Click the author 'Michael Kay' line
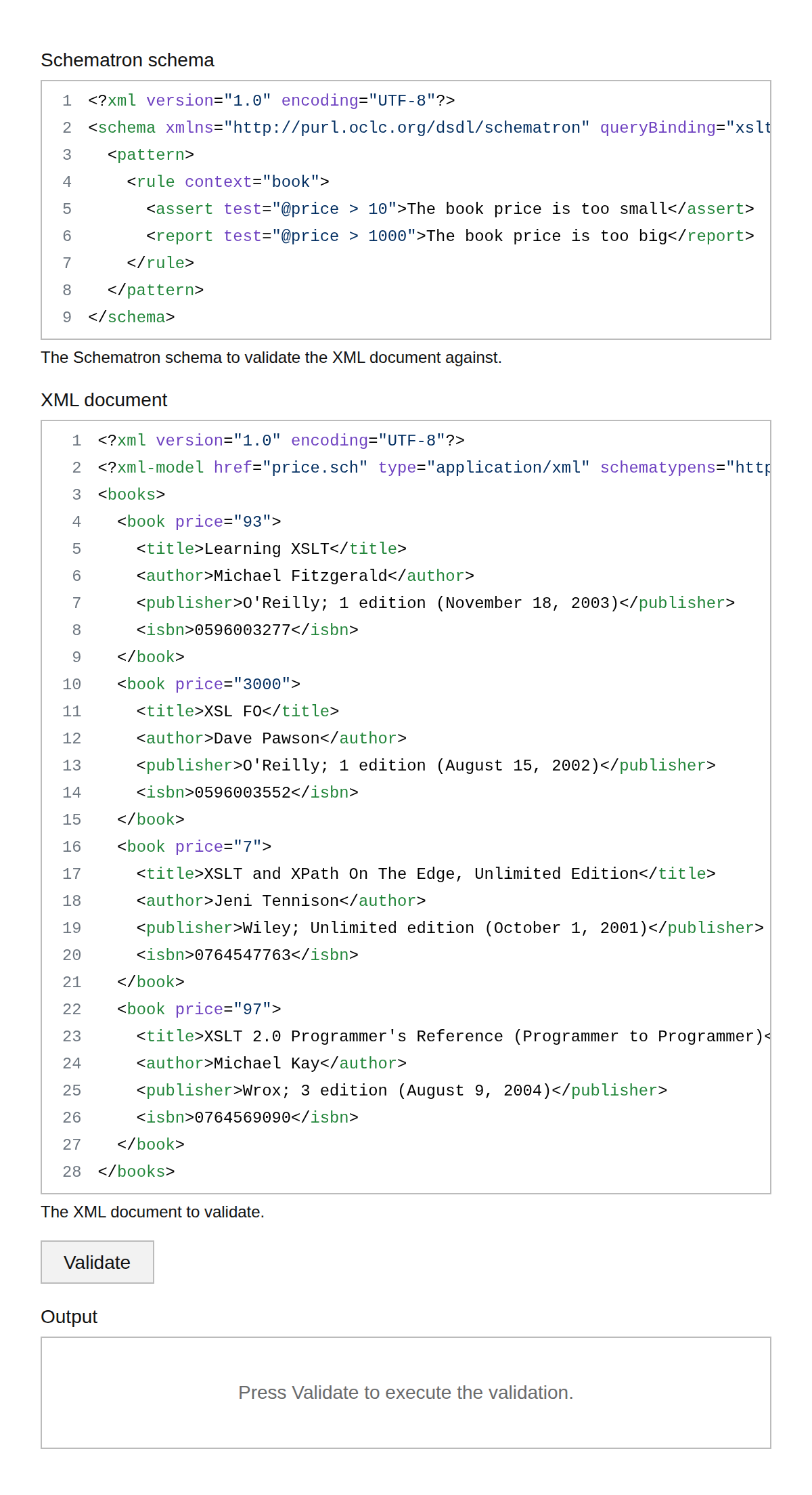 (x=271, y=1064)
